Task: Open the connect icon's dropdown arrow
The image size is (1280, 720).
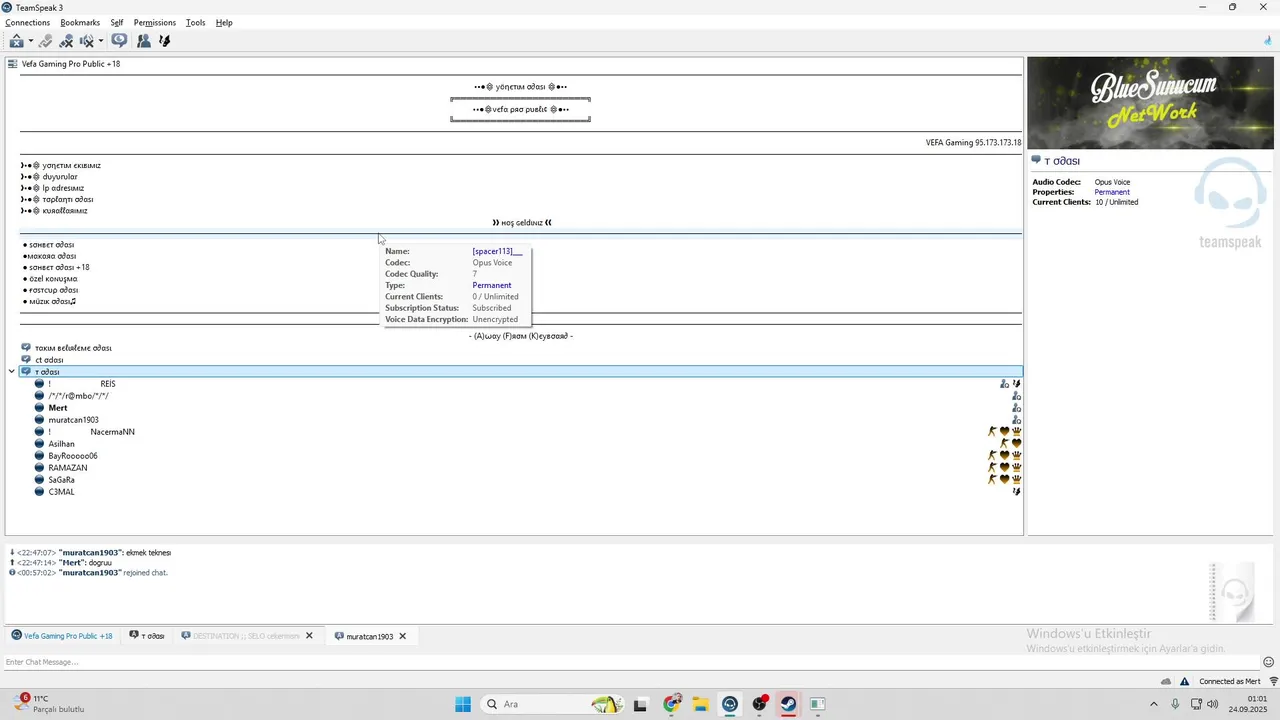Action: 30,41
